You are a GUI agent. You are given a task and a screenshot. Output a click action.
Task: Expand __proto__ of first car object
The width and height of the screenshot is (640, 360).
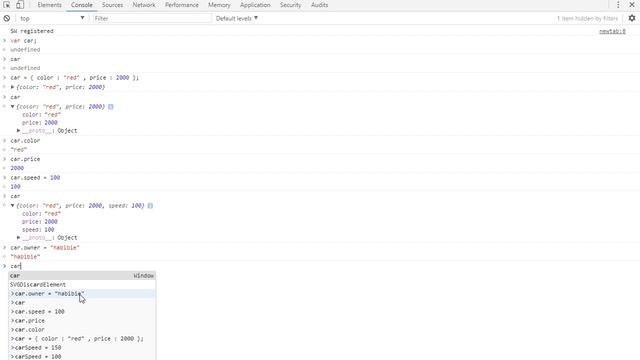[x=18, y=131]
